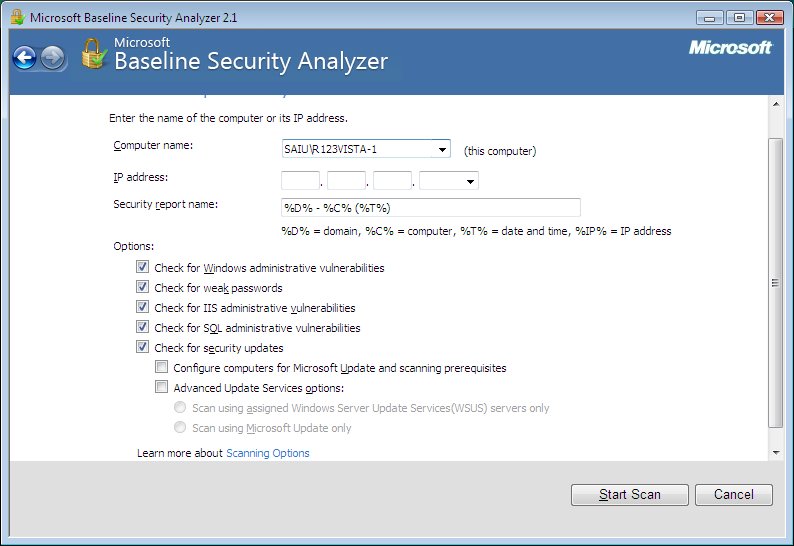Close the Baseline Security Analyzer window

click(x=769, y=18)
